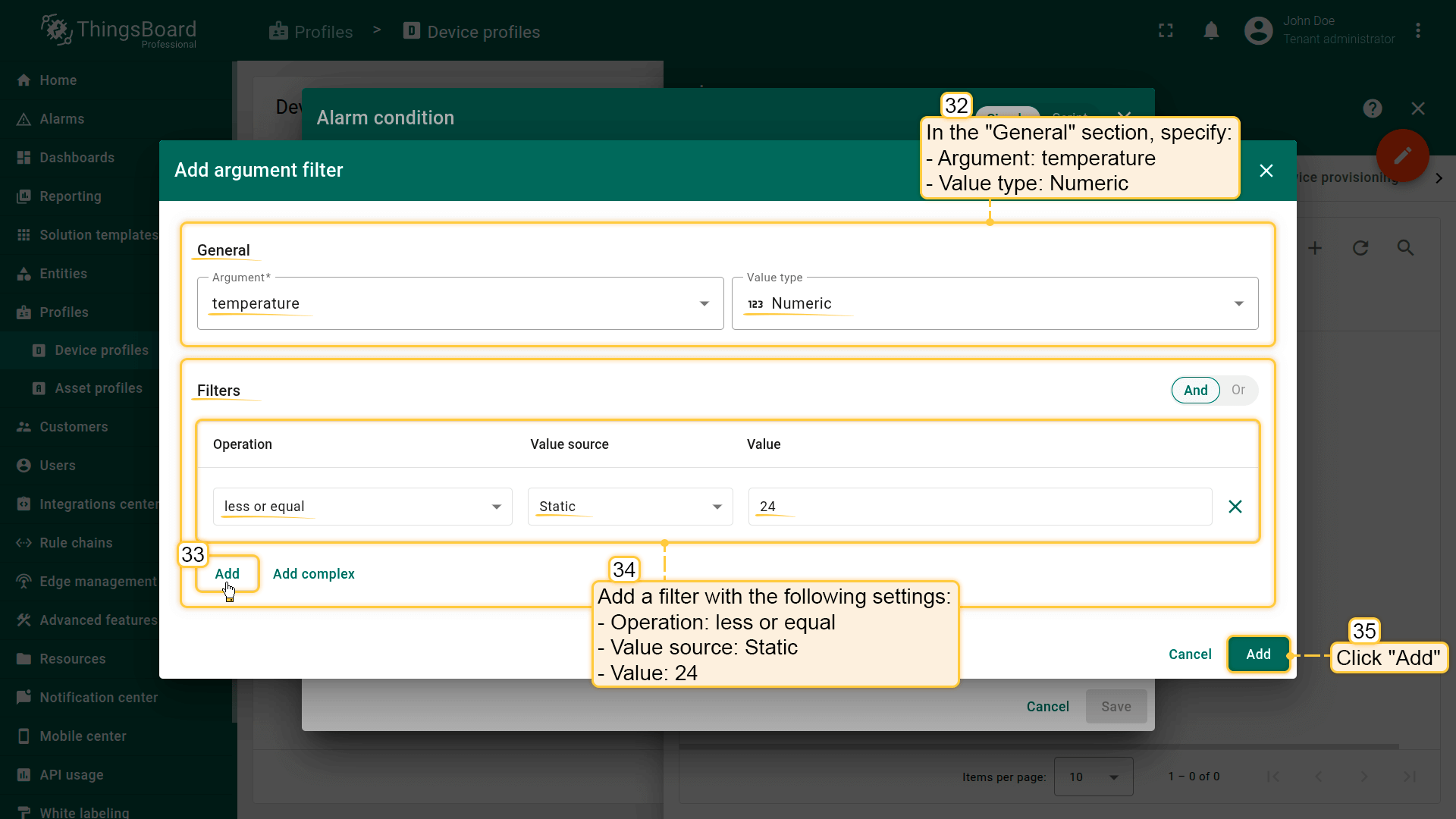Open the help question mark icon
Image resolution: width=1456 pixels, height=819 pixels.
[x=1372, y=108]
